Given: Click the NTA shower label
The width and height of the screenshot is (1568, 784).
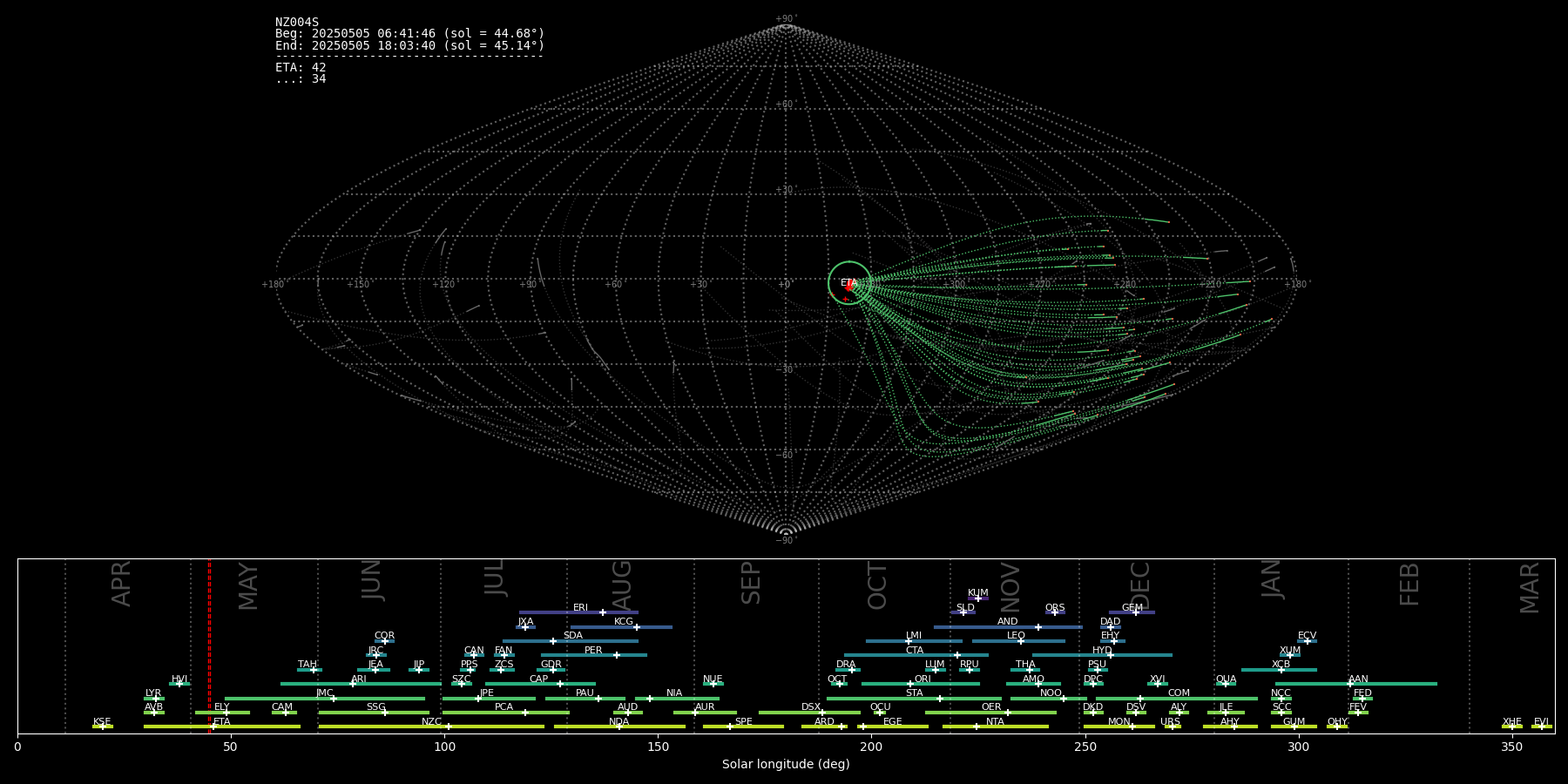Looking at the screenshot, I should 995,722.
